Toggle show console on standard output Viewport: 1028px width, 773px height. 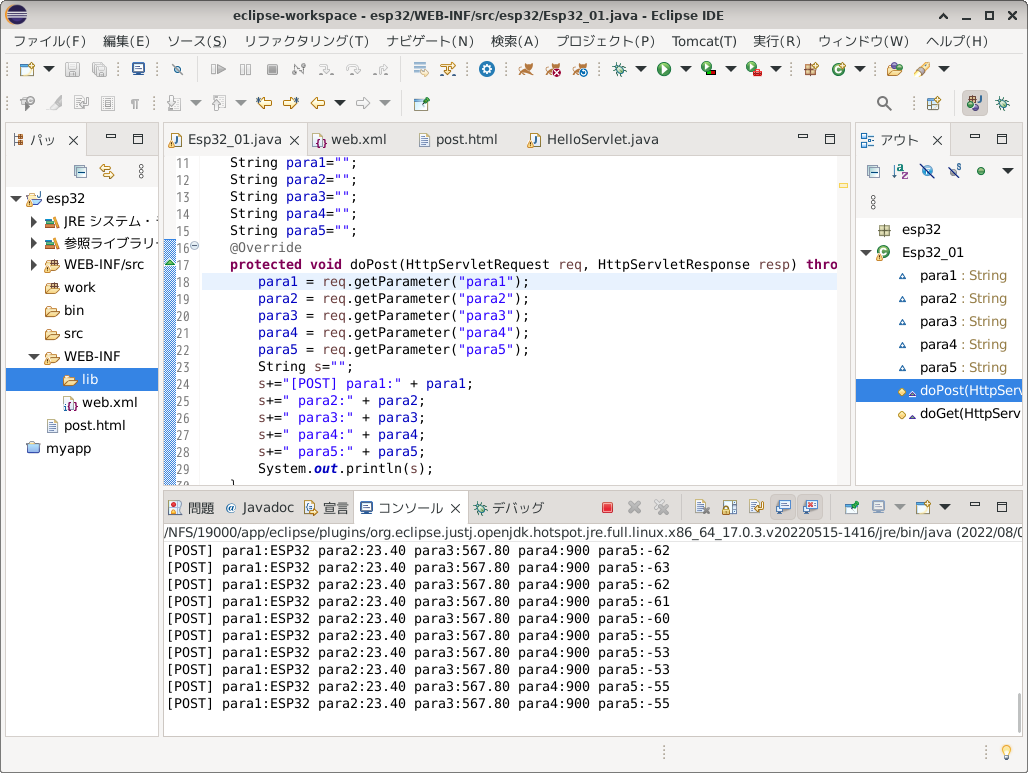click(783, 507)
